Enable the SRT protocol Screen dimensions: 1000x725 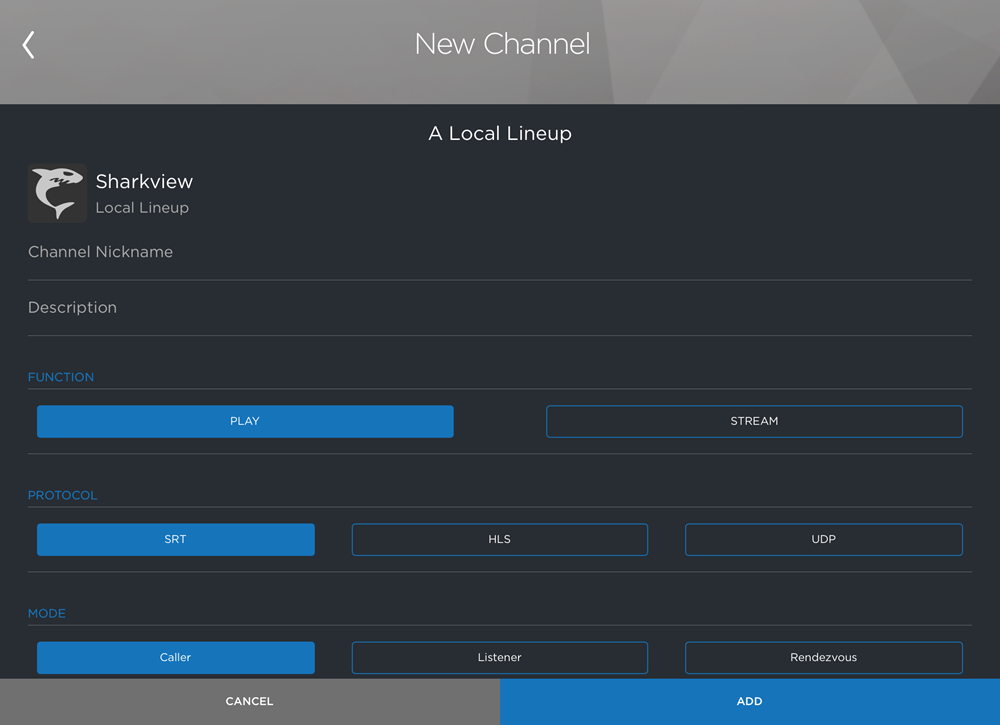(x=175, y=539)
